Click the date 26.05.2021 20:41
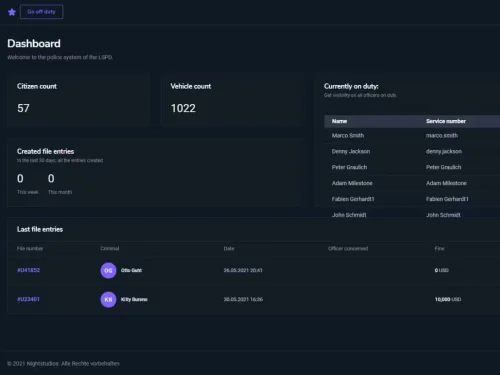500x375 pixels. pyautogui.click(x=243, y=270)
